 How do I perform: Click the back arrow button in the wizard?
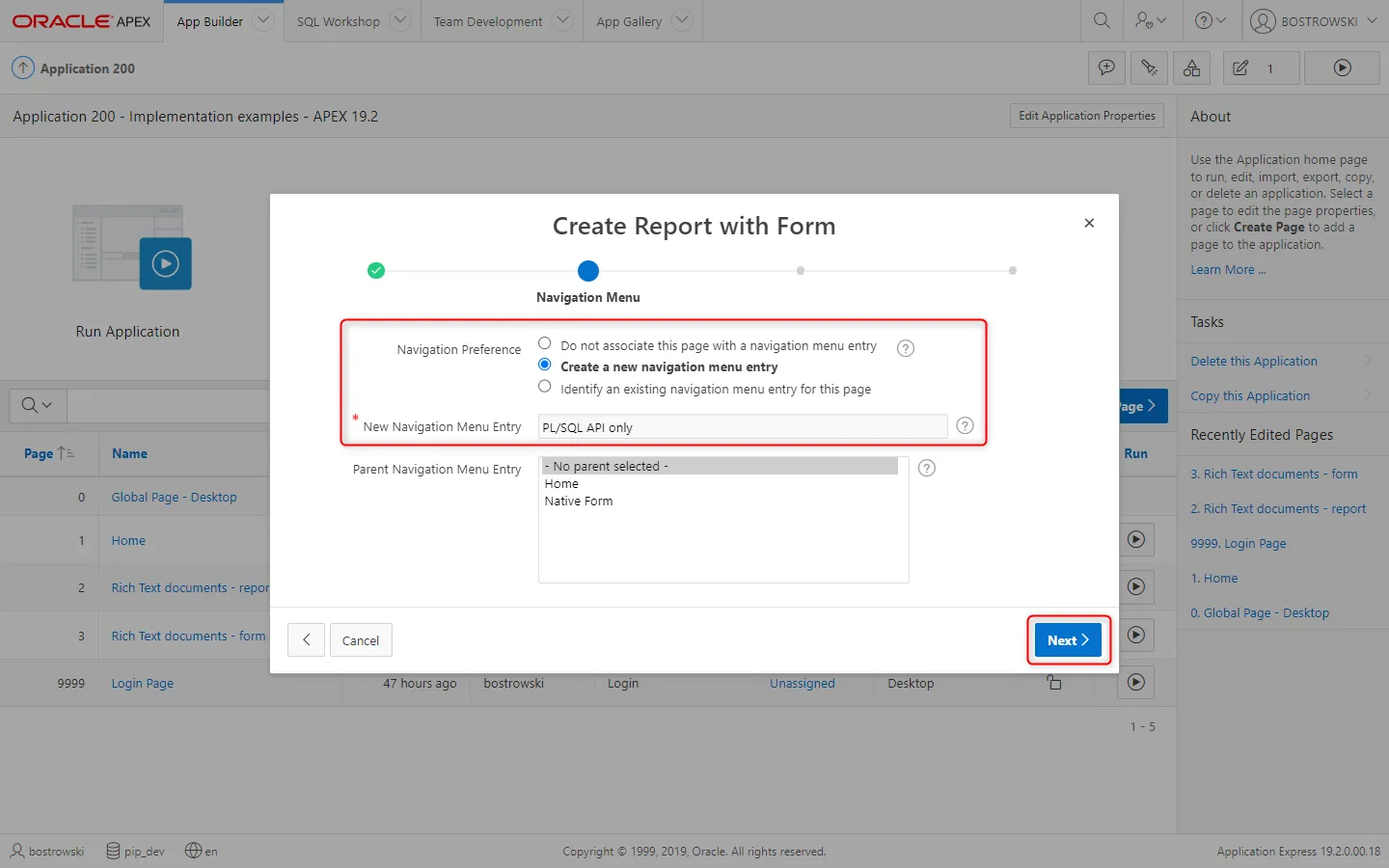pos(306,640)
